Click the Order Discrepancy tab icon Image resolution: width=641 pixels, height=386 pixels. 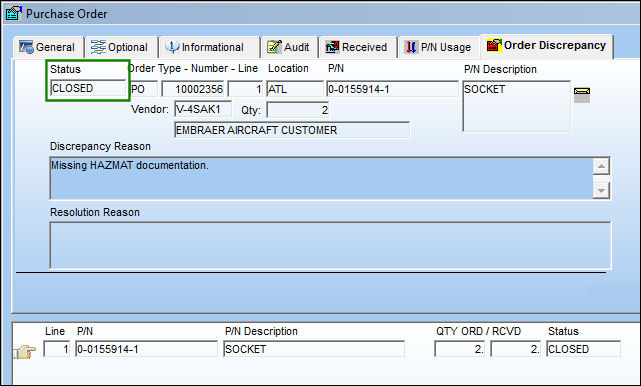click(x=494, y=45)
